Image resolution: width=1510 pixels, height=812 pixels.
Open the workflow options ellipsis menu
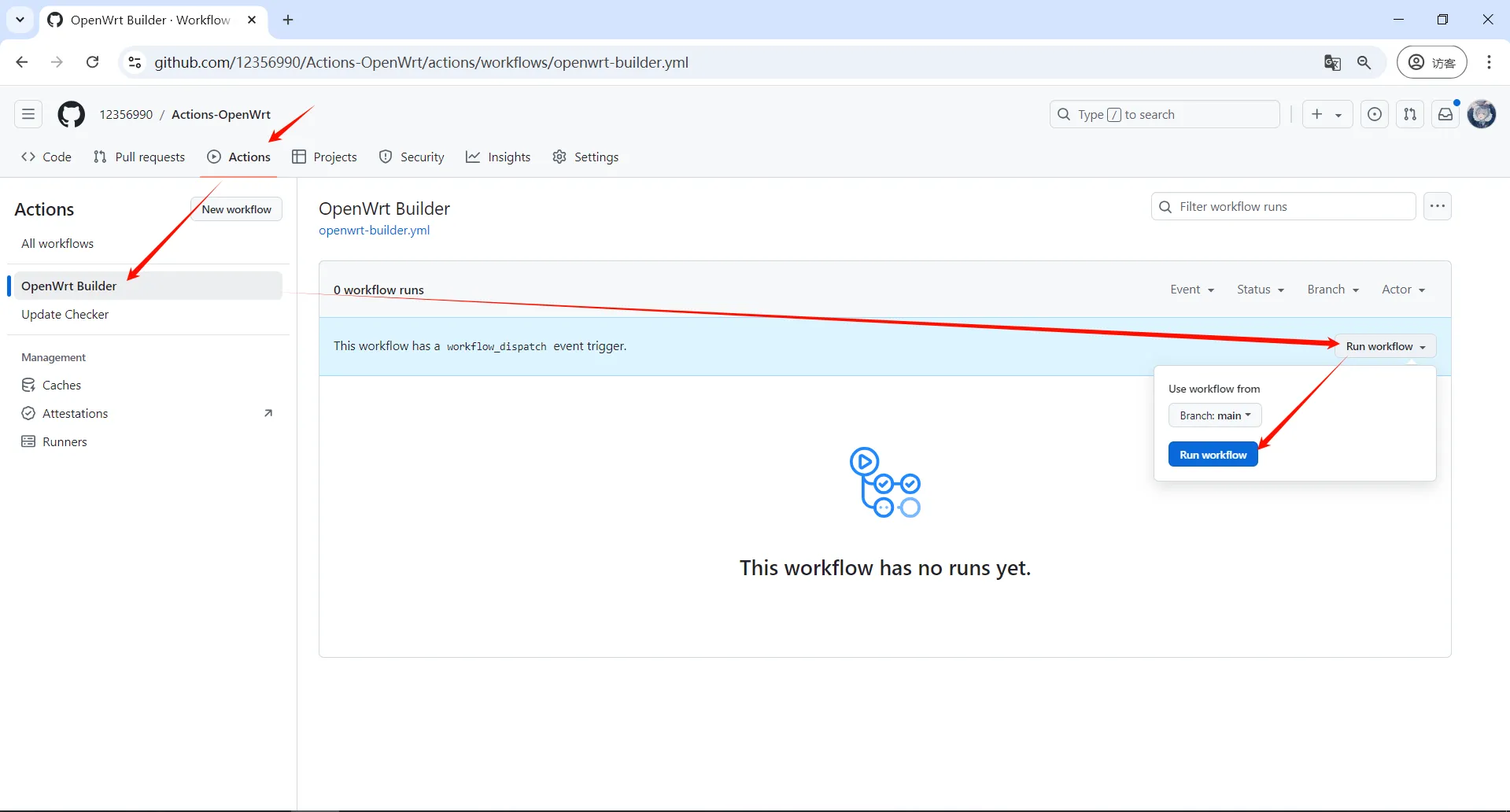(1438, 205)
